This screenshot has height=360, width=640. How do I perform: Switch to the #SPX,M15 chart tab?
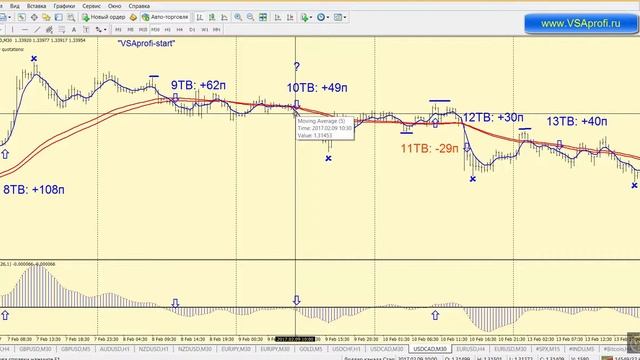pos(547,349)
